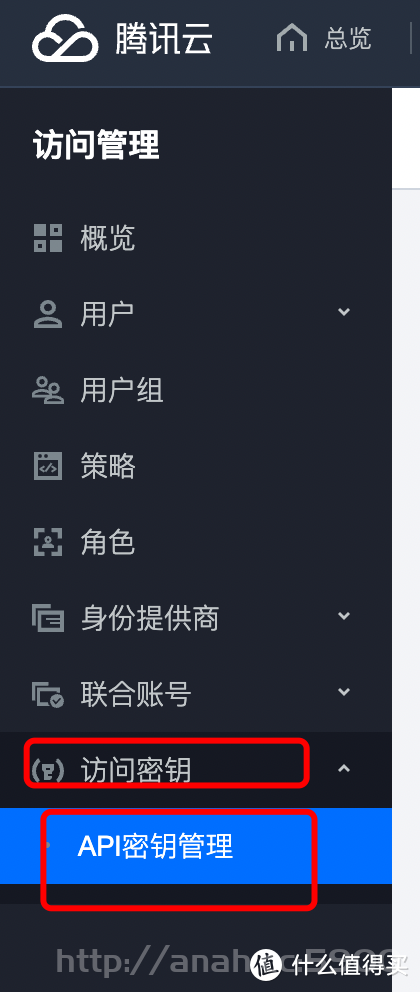This screenshot has height=992, width=420.
Task: Click the Tencent Cloud logo icon
Action: (x=65, y=38)
